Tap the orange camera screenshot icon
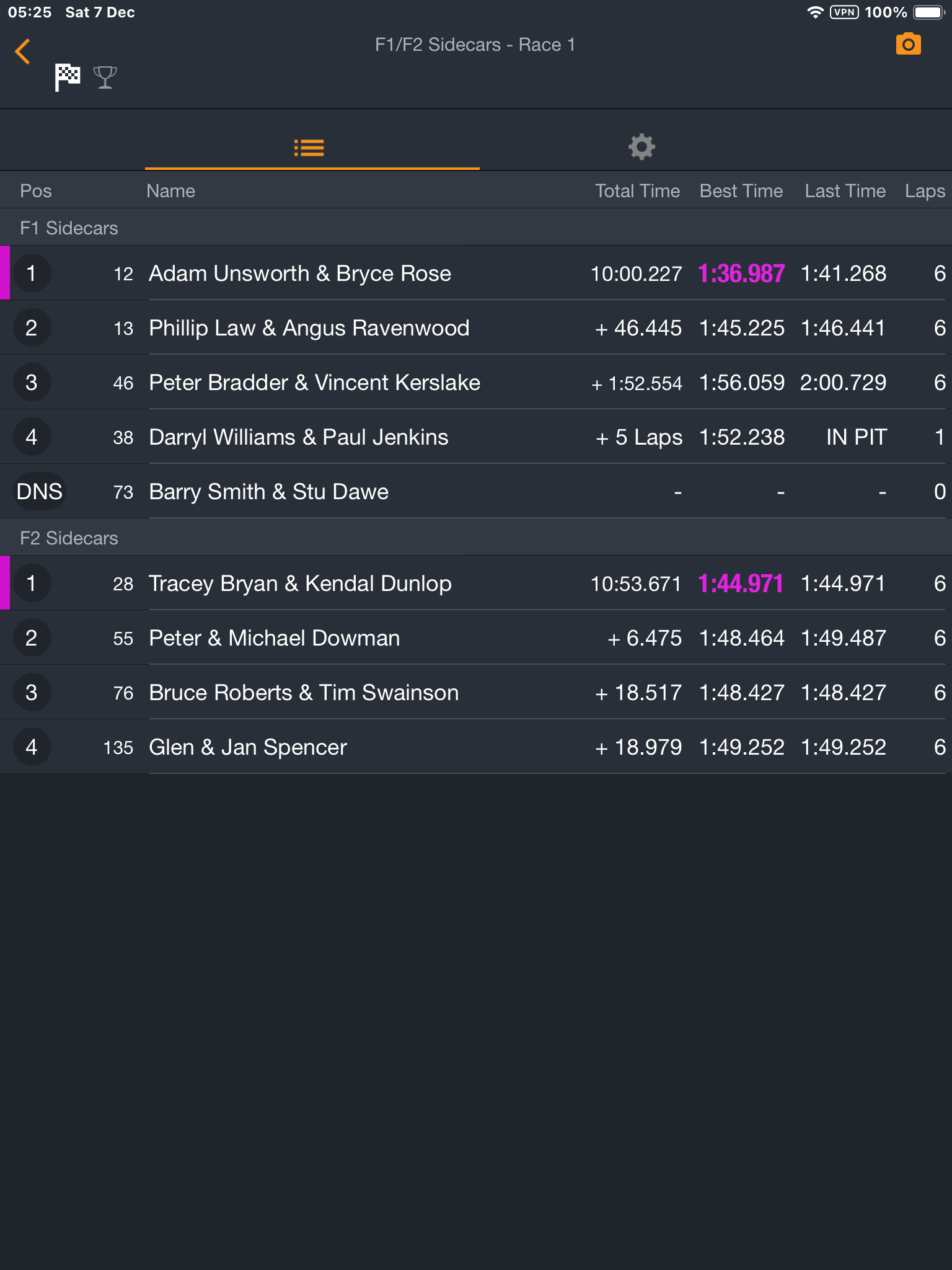Viewport: 952px width, 1270px height. click(x=908, y=45)
